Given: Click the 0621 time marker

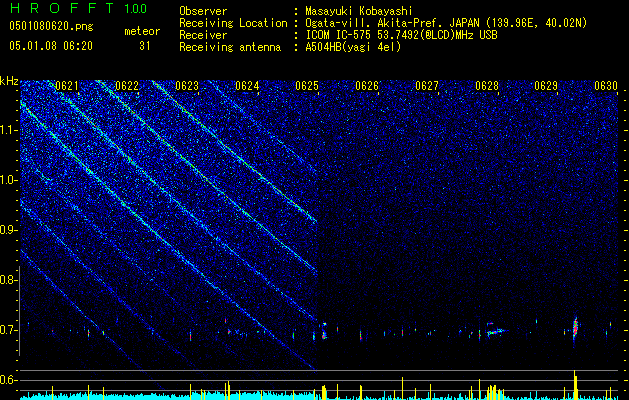Looking at the screenshot, I should click(67, 86).
